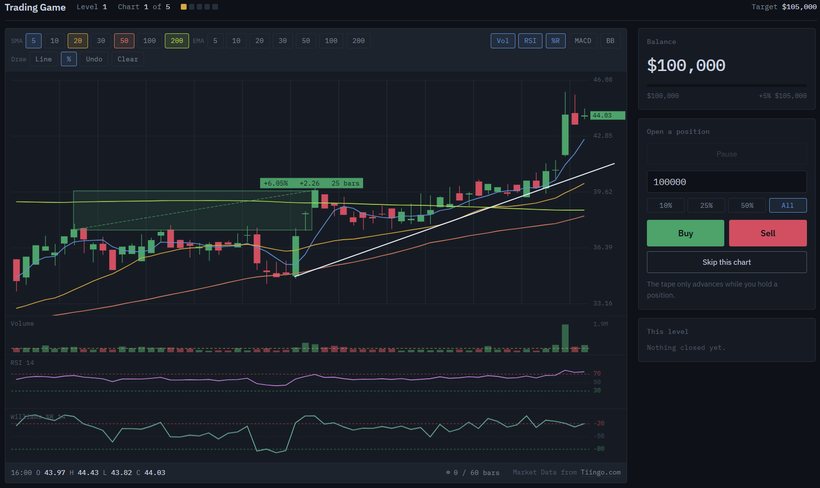The image size is (820, 488).
Task: Enable the EMA 30 overlay
Action: (x=282, y=41)
